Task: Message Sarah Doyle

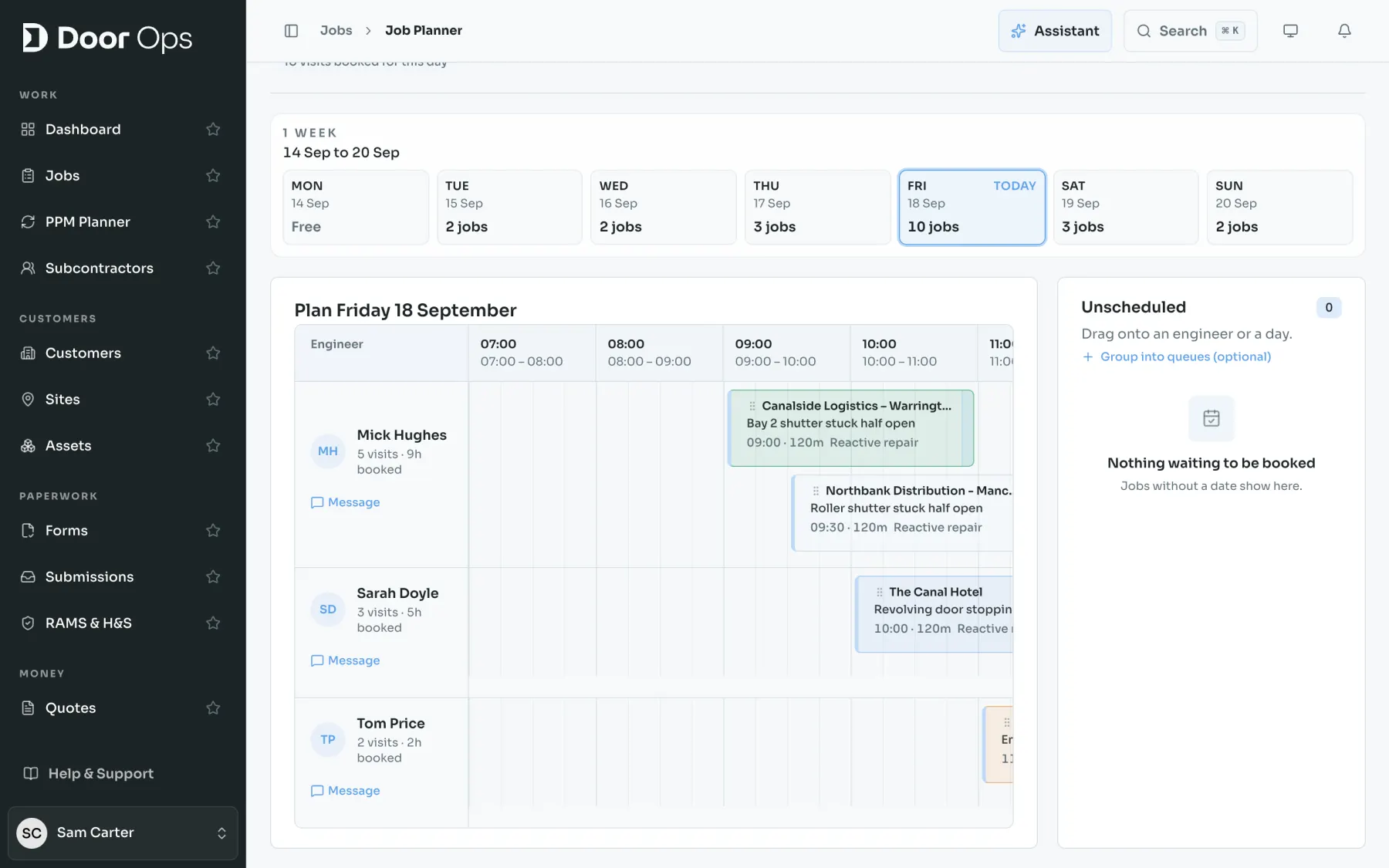Action: coord(345,660)
